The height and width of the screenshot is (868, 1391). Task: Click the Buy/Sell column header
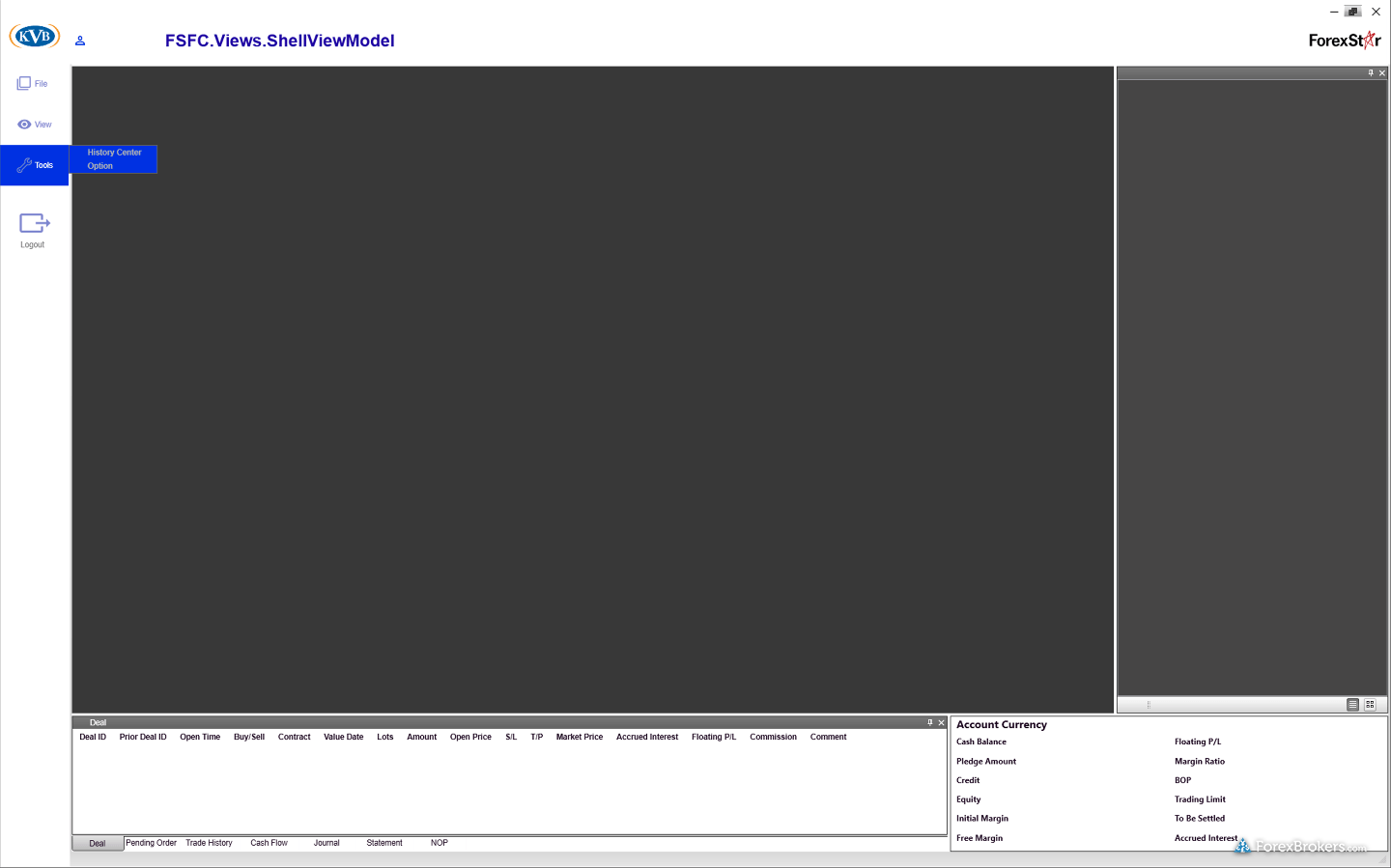[x=249, y=737]
